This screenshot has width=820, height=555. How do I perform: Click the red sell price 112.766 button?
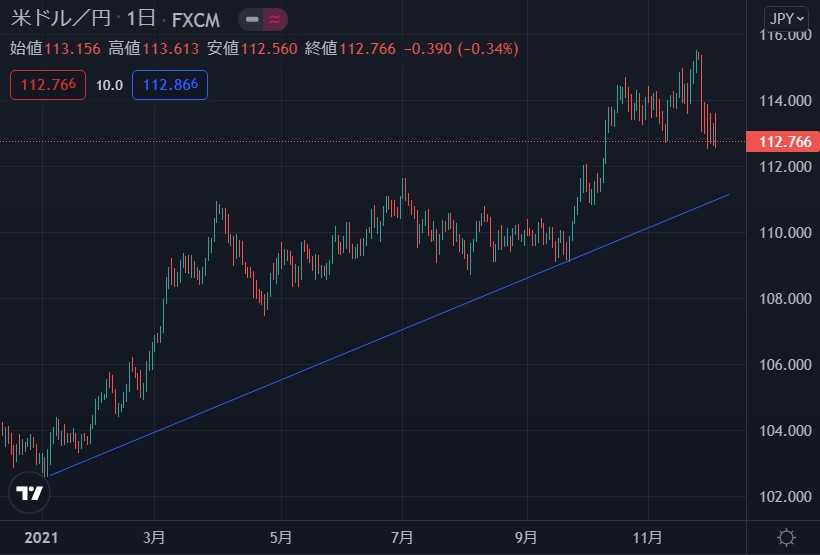[48, 85]
